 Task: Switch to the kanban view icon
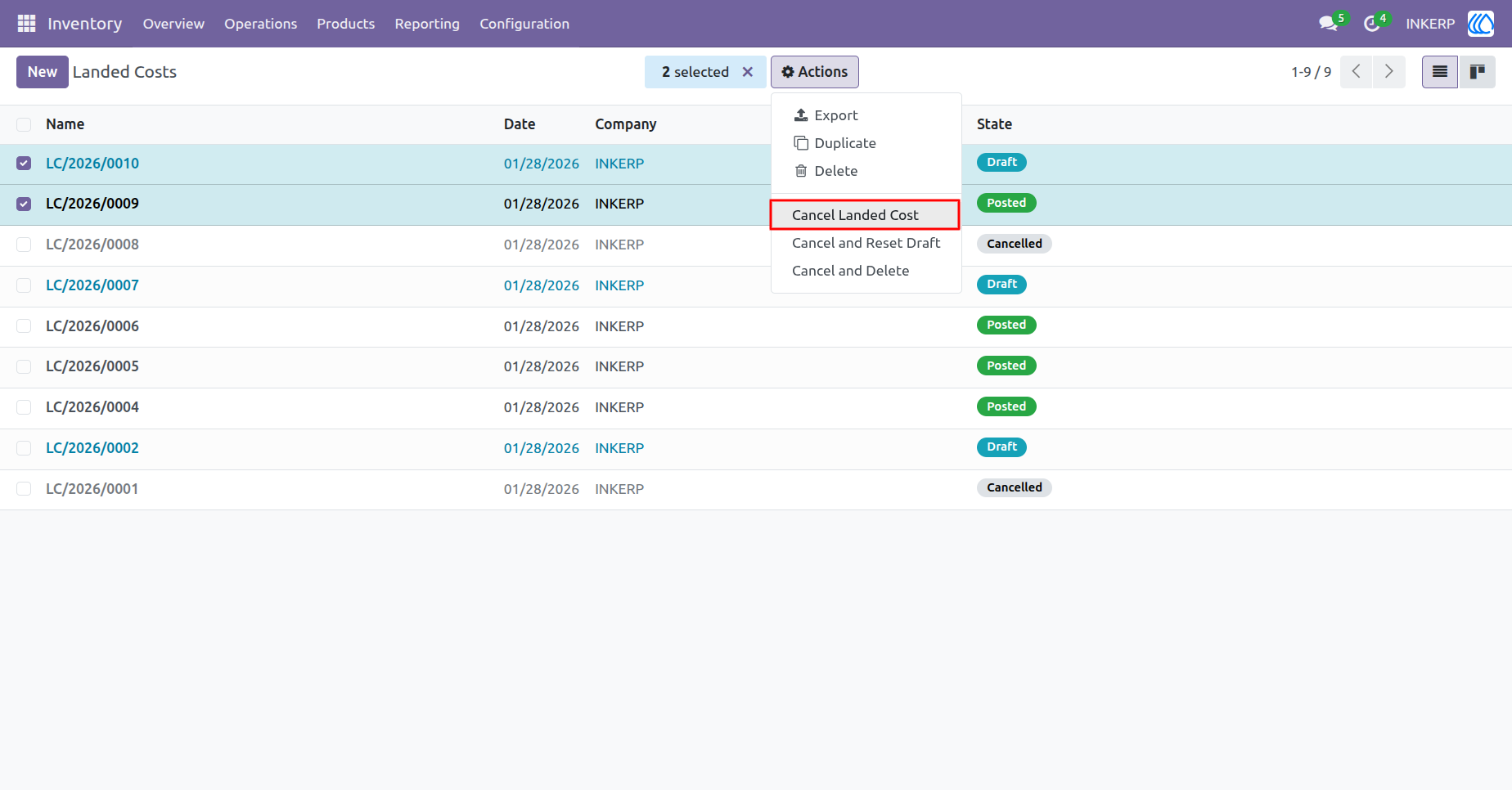click(1477, 72)
